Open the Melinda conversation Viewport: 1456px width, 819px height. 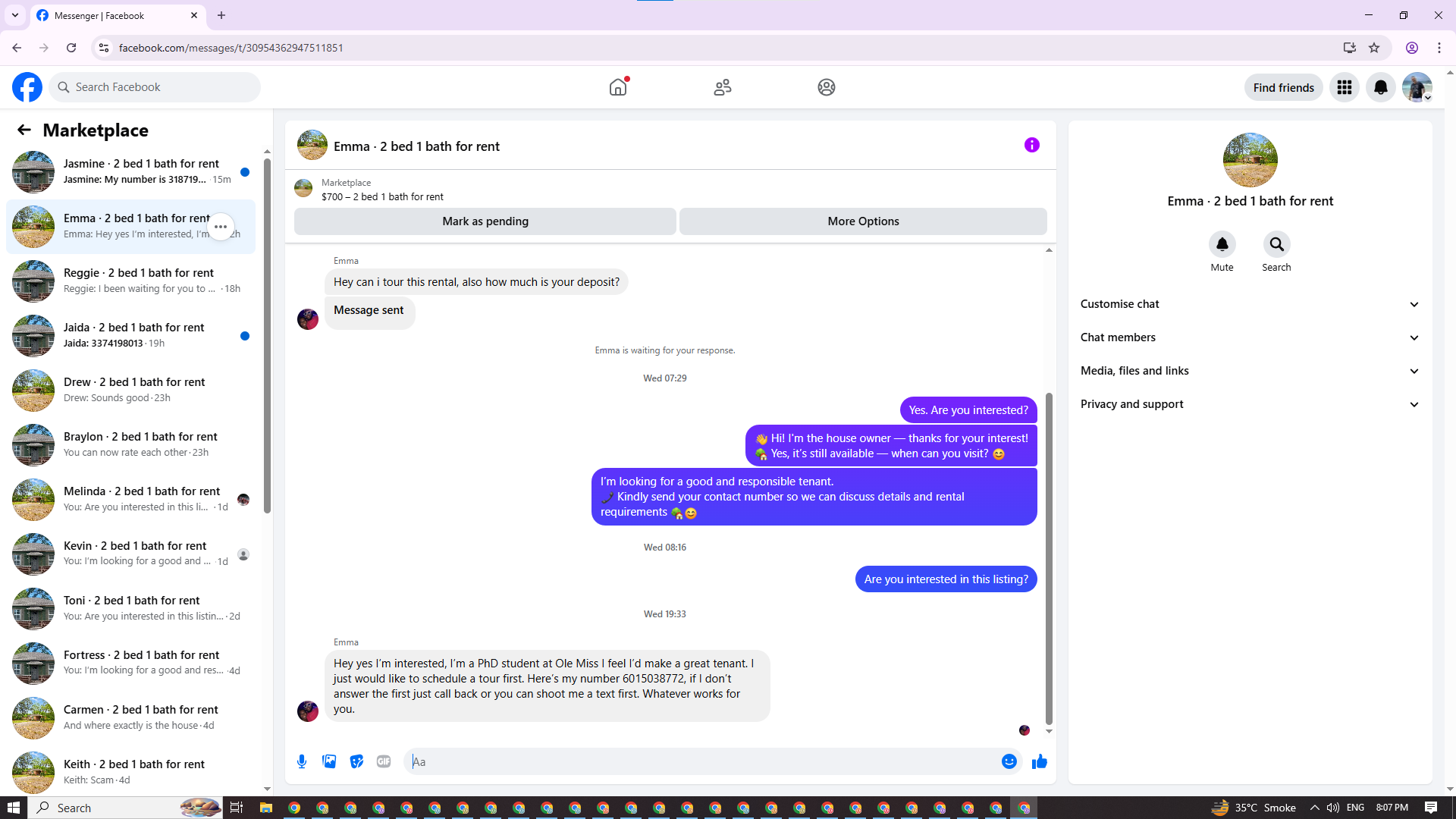point(131,500)
